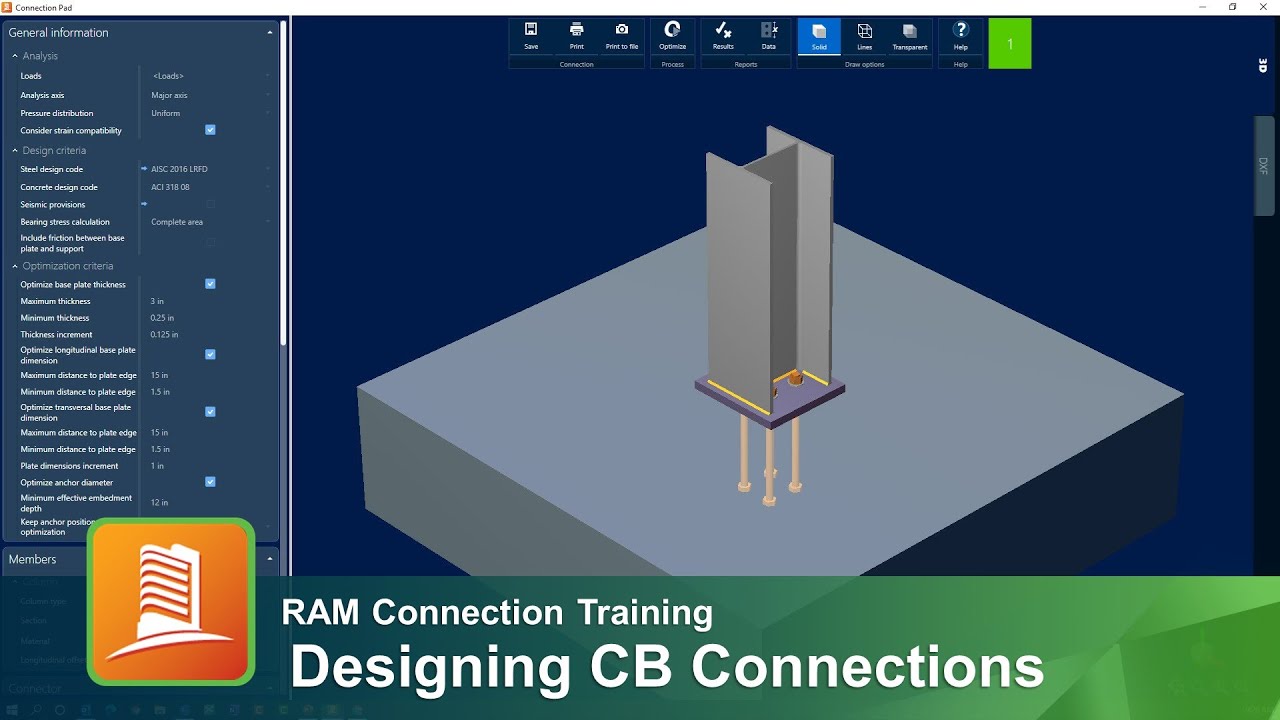Toggle Optimize transversal base plate dimension checkbox
This screenshot has width=1280, height=720.
pos(210,411)
